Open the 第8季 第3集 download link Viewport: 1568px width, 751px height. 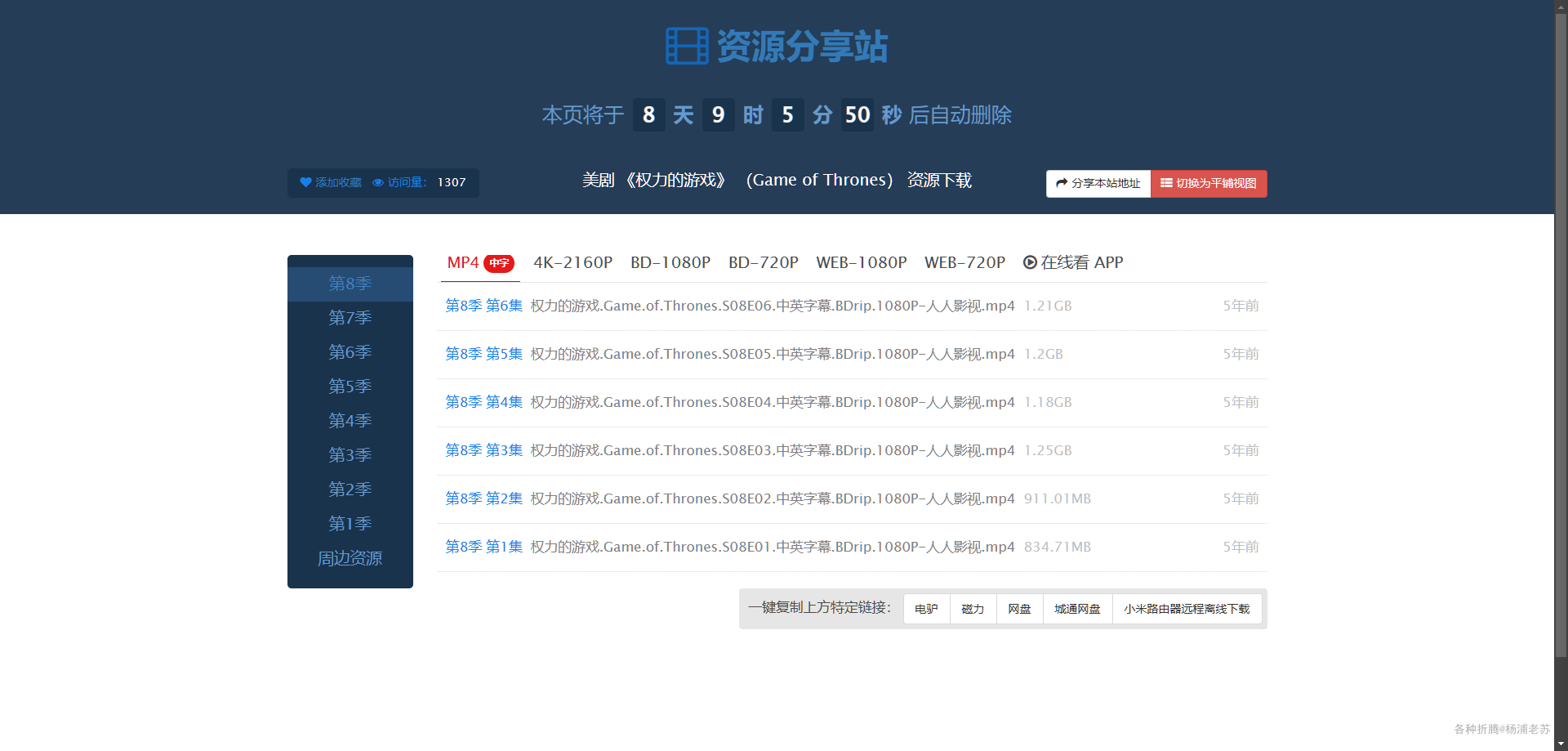pos(483,450)
